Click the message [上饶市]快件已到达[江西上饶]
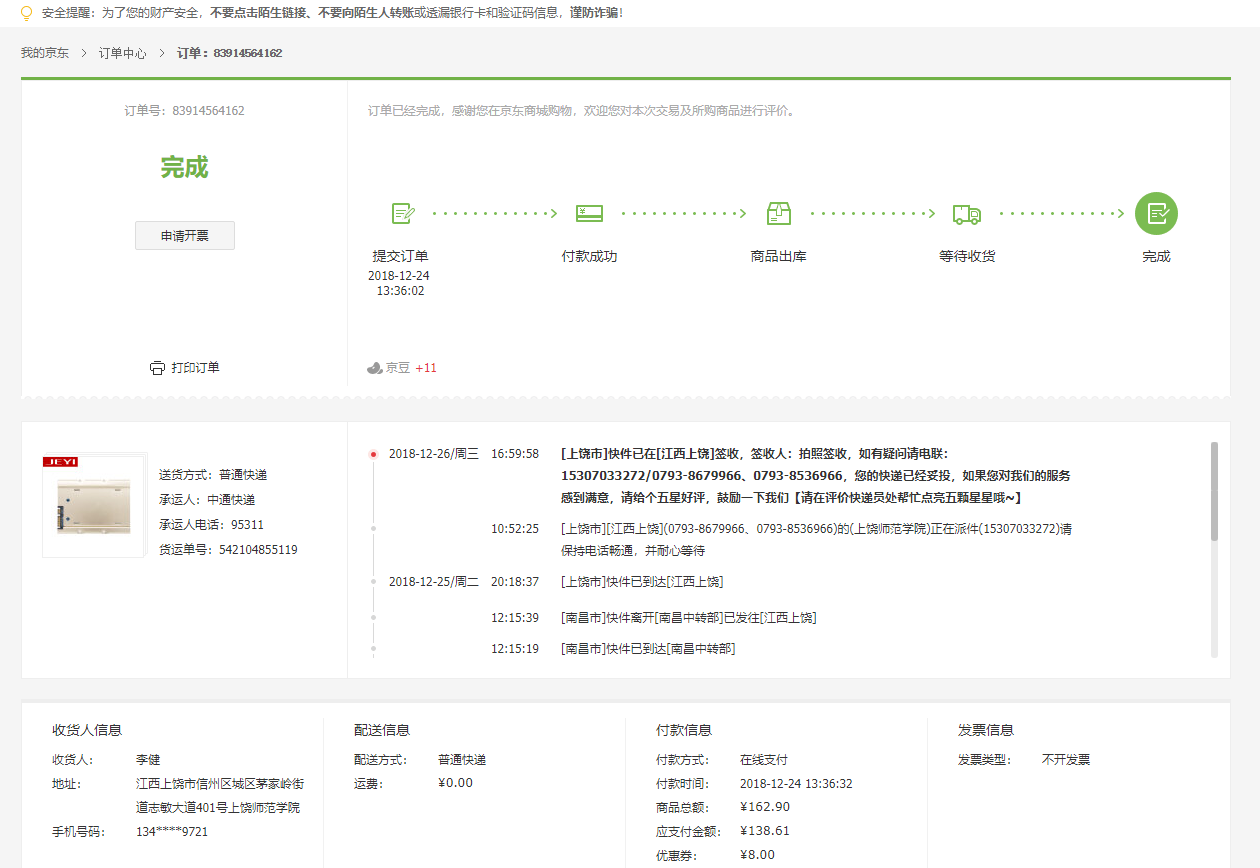Viewport: 1260px width, 868px height. click(642, 582)
